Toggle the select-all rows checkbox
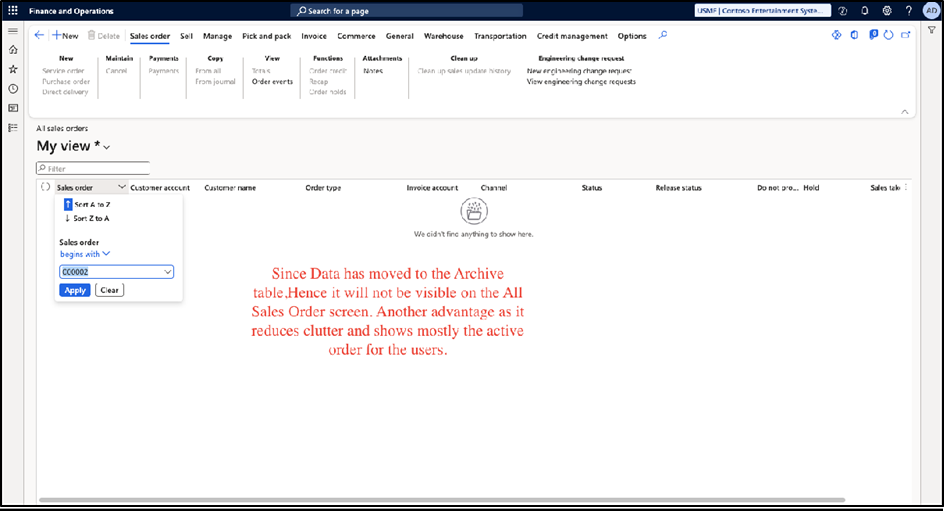 [46, 187]
